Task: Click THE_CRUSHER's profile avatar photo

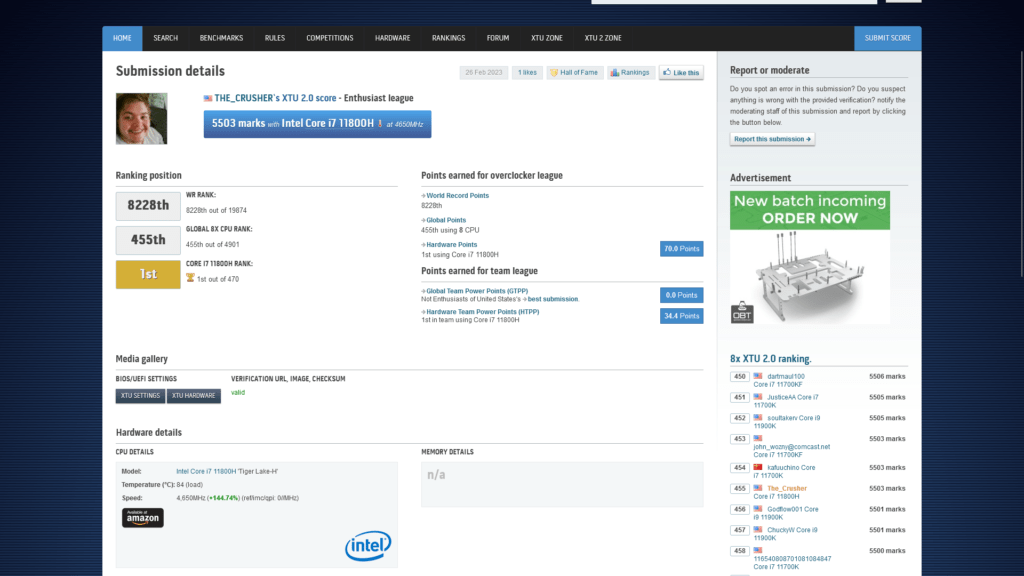Action: point(142,118)
